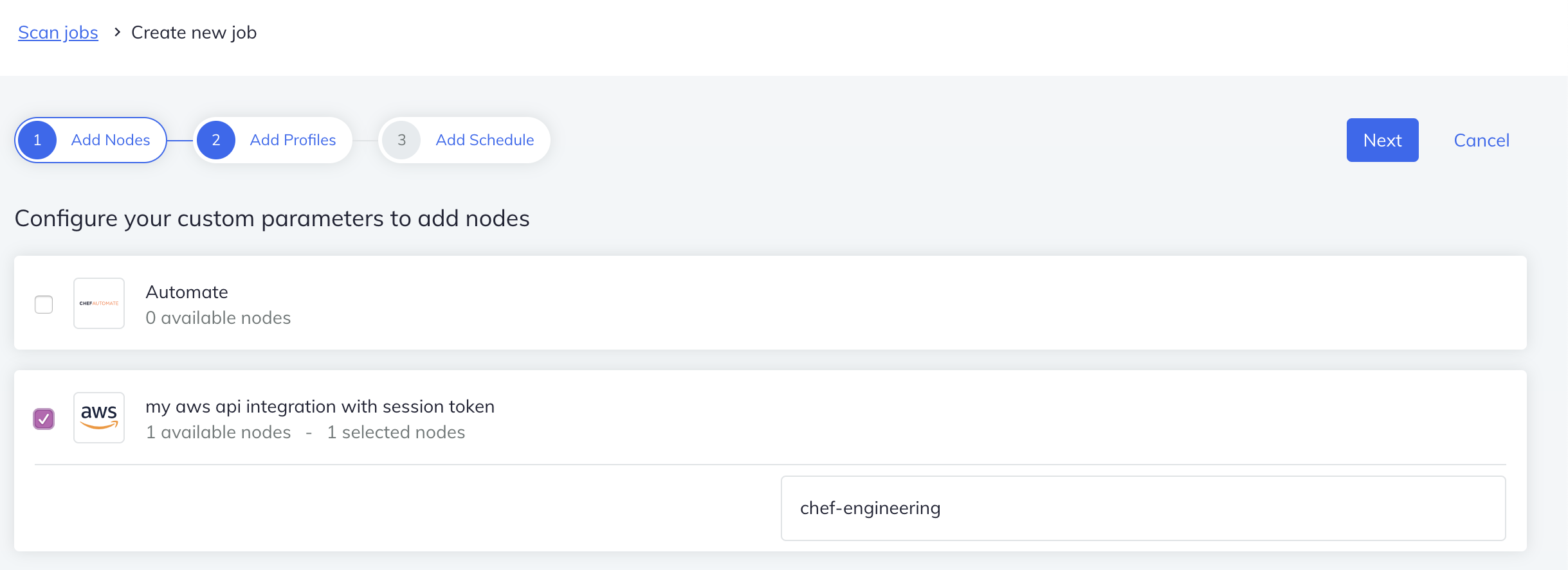Click the AWS service logo icon

point(98,417)
